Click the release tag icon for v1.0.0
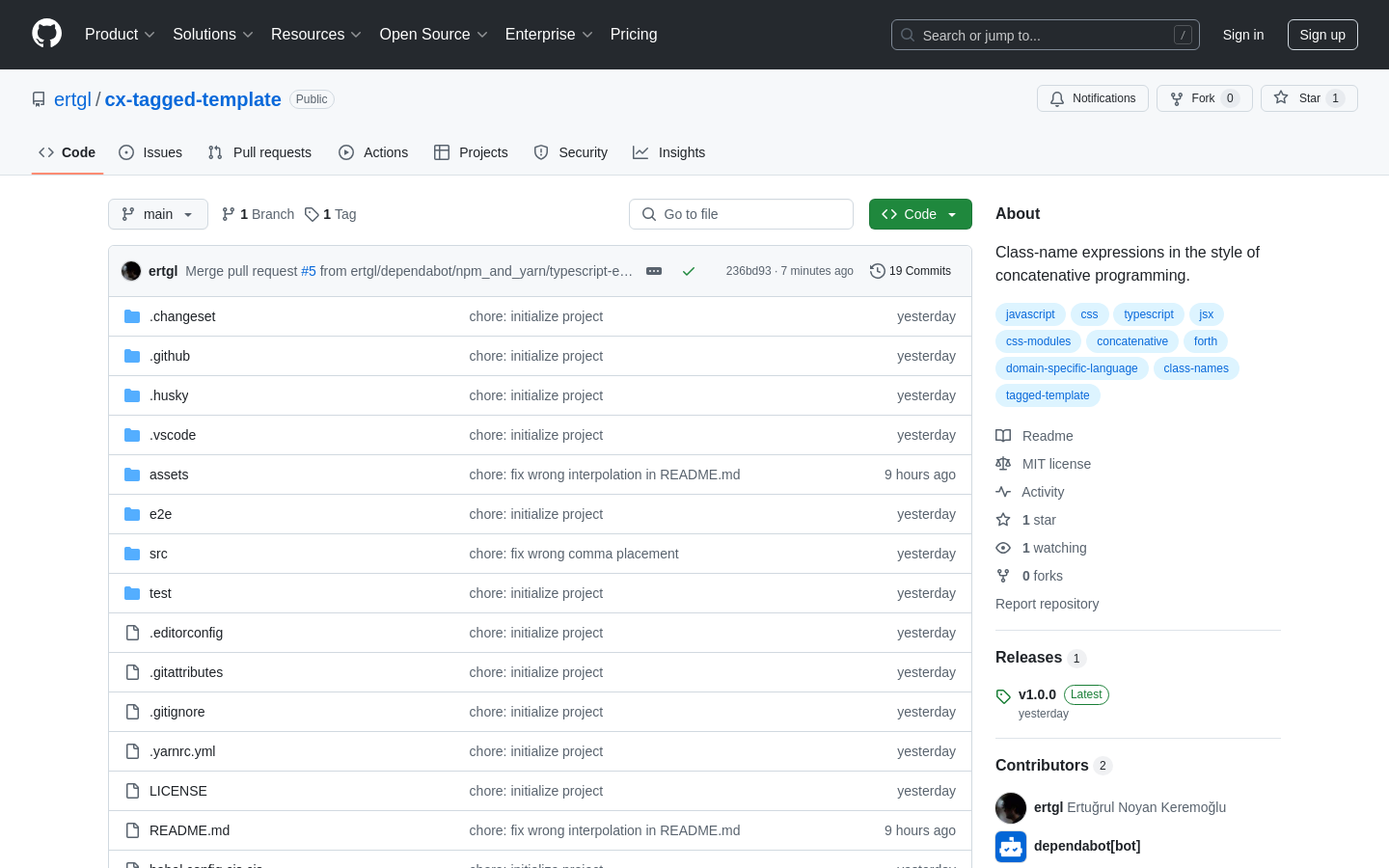1389x868 pixels. coord(1003,695)
